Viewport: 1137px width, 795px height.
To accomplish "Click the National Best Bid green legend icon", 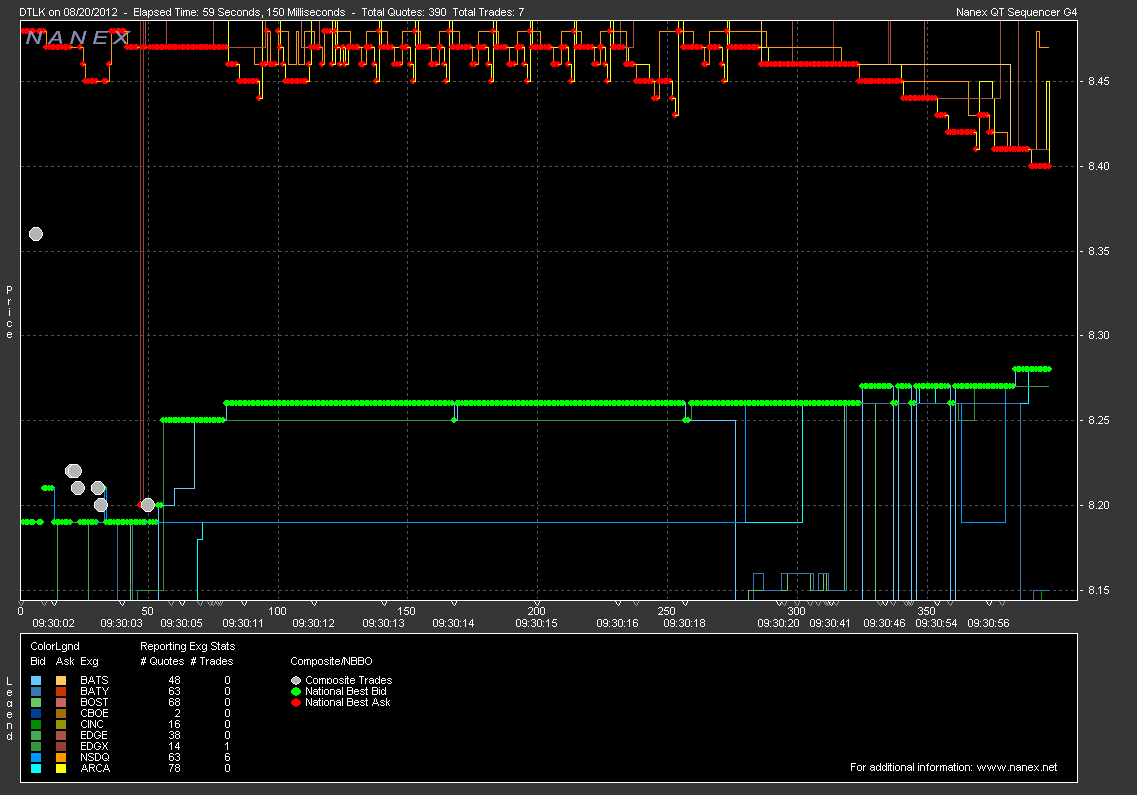I will [296, 691].
